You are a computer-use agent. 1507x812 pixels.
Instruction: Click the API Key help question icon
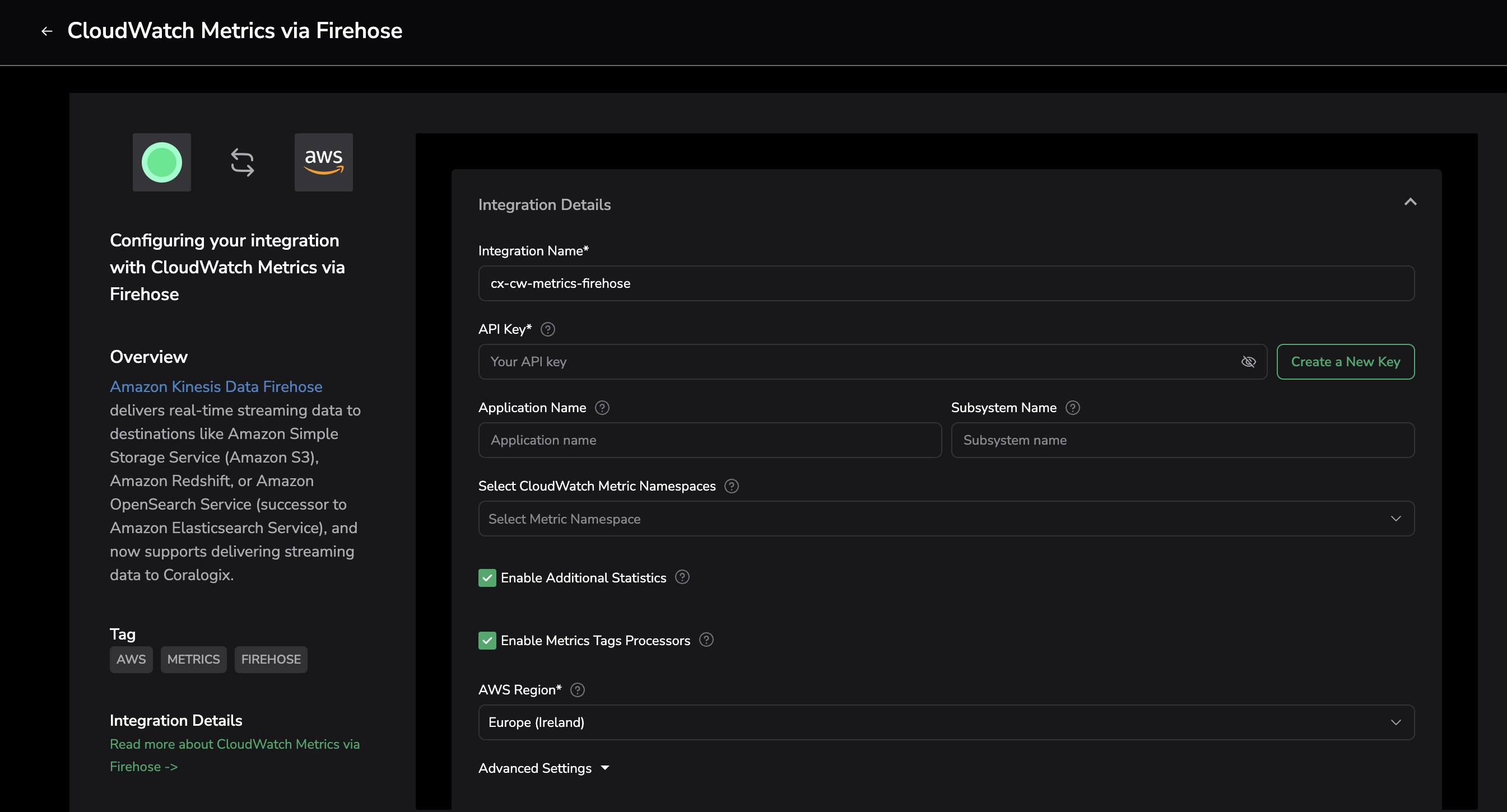tap(547, 329)
